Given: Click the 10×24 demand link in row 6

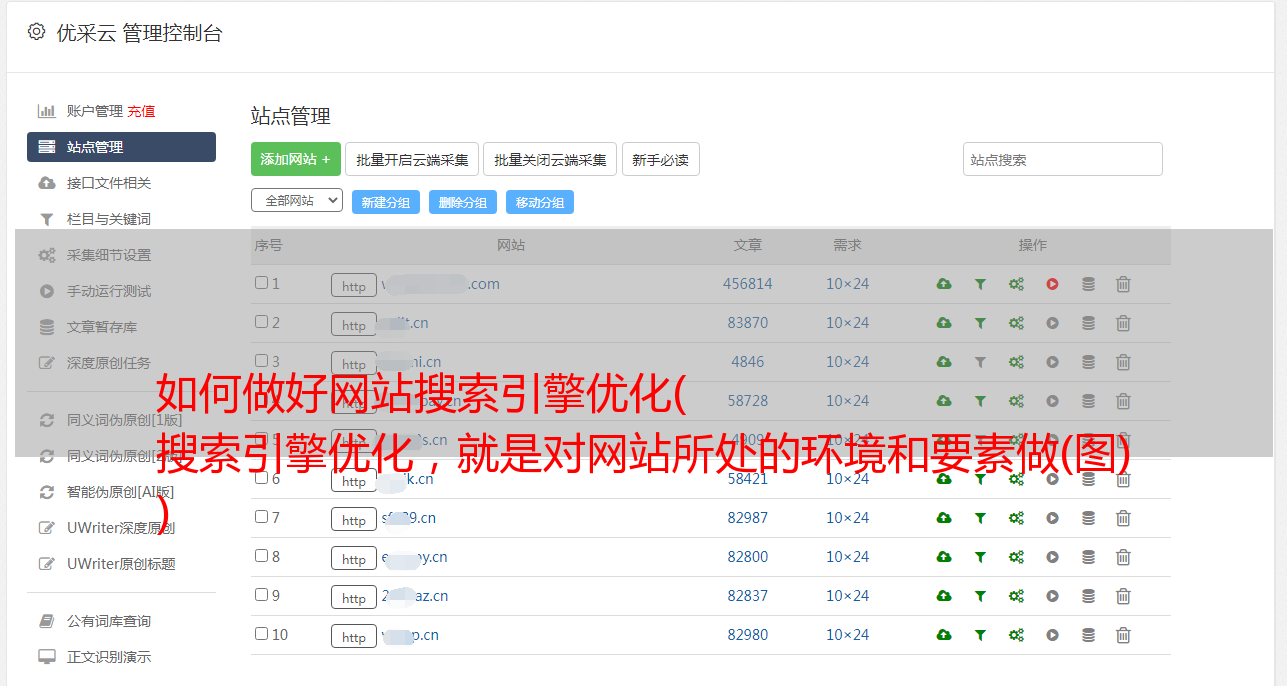Looking at the screenshot, I should [x=848, y=479].
